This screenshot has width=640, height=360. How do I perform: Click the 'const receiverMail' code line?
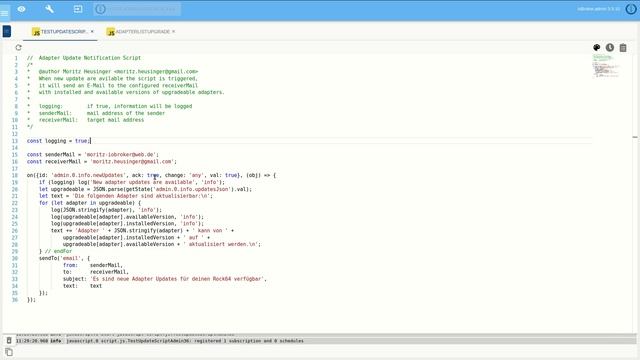tap(102, 162)
